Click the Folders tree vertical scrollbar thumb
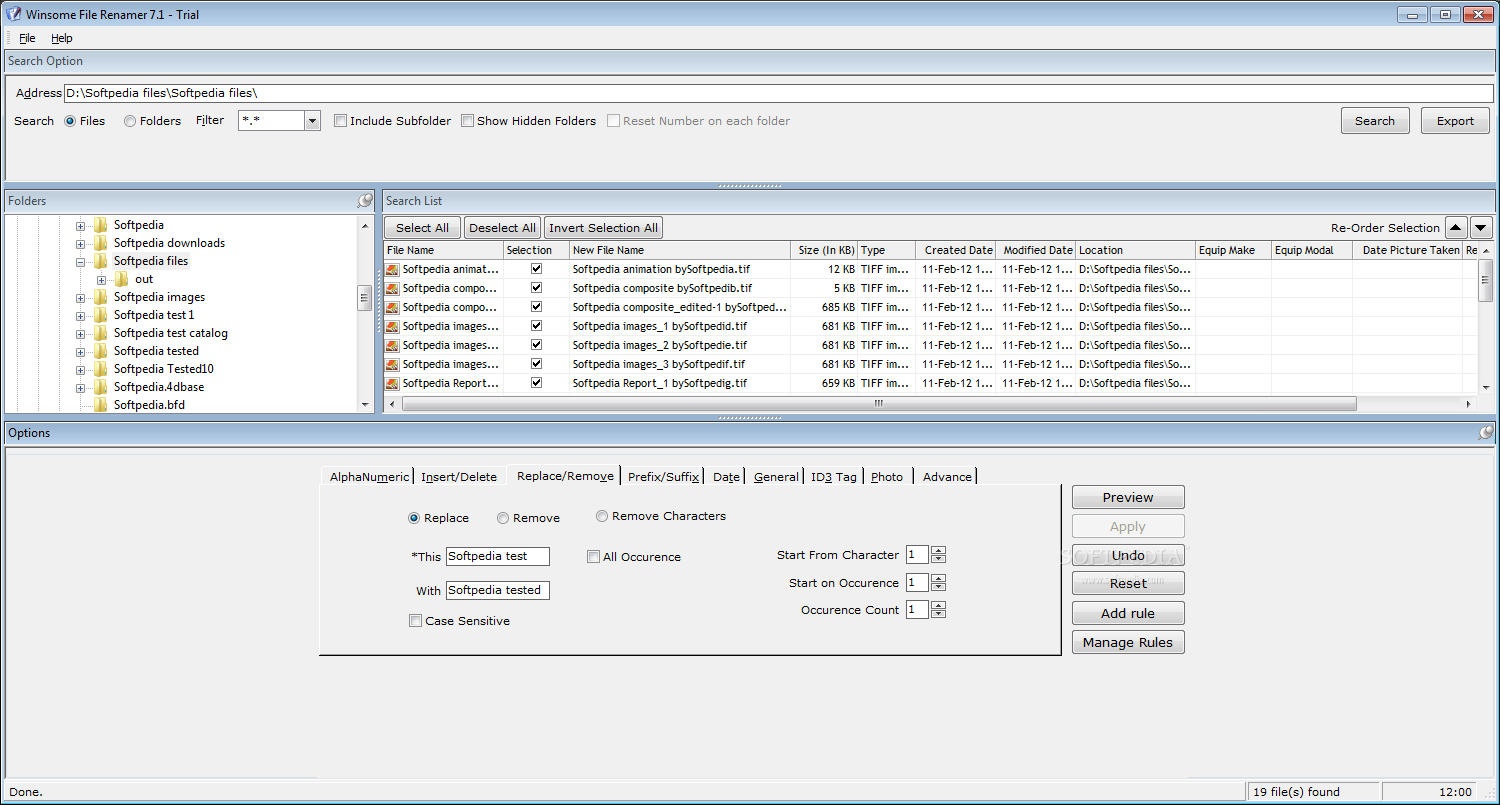 point(365,298)
